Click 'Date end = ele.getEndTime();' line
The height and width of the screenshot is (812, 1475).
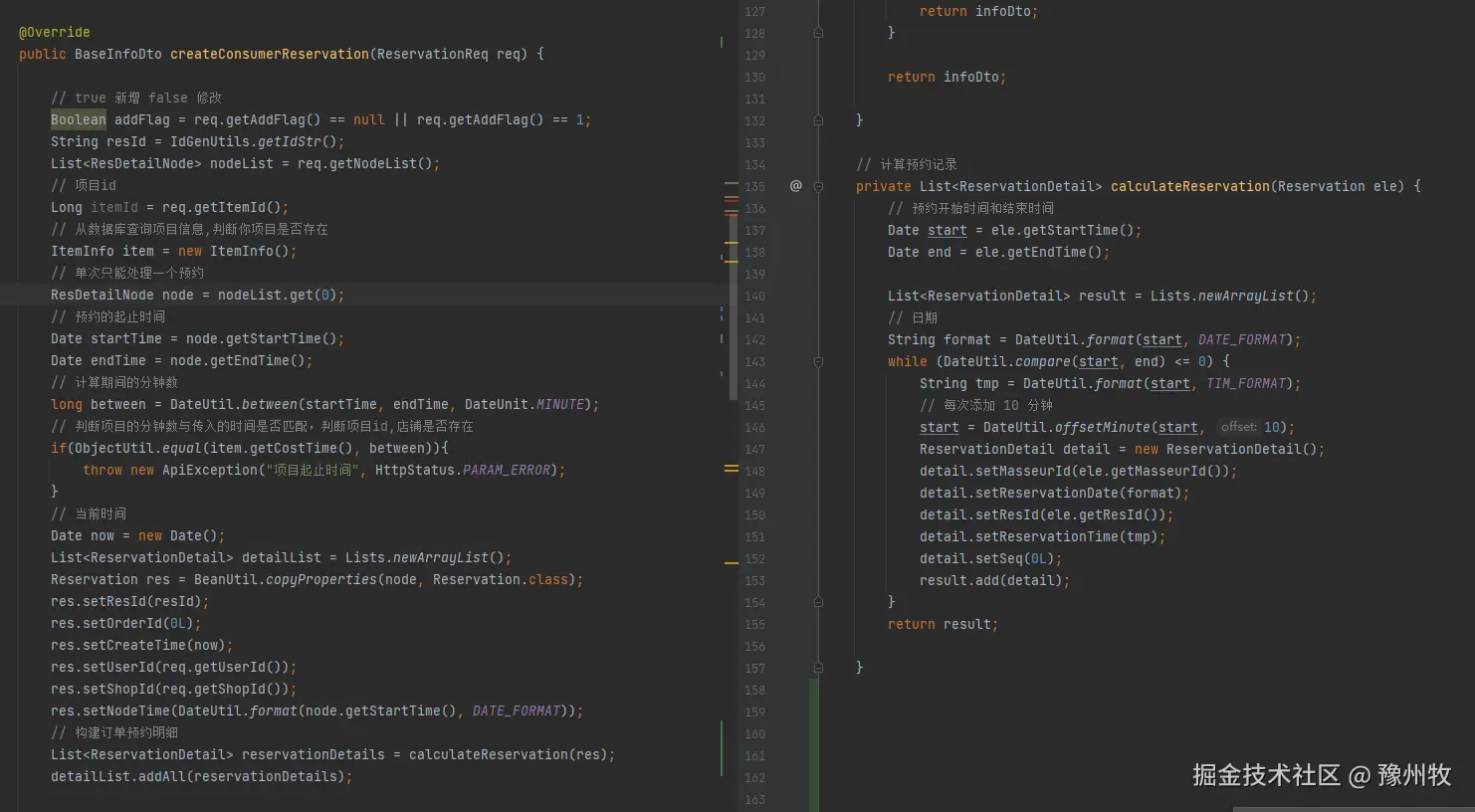point(998,252)
